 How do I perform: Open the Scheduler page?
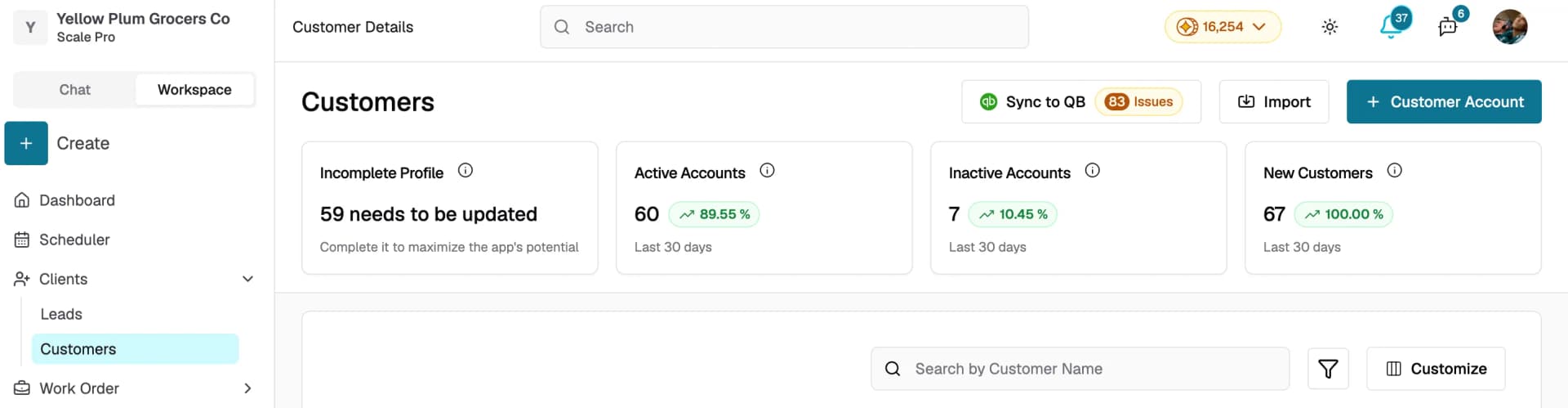point(74,240)
